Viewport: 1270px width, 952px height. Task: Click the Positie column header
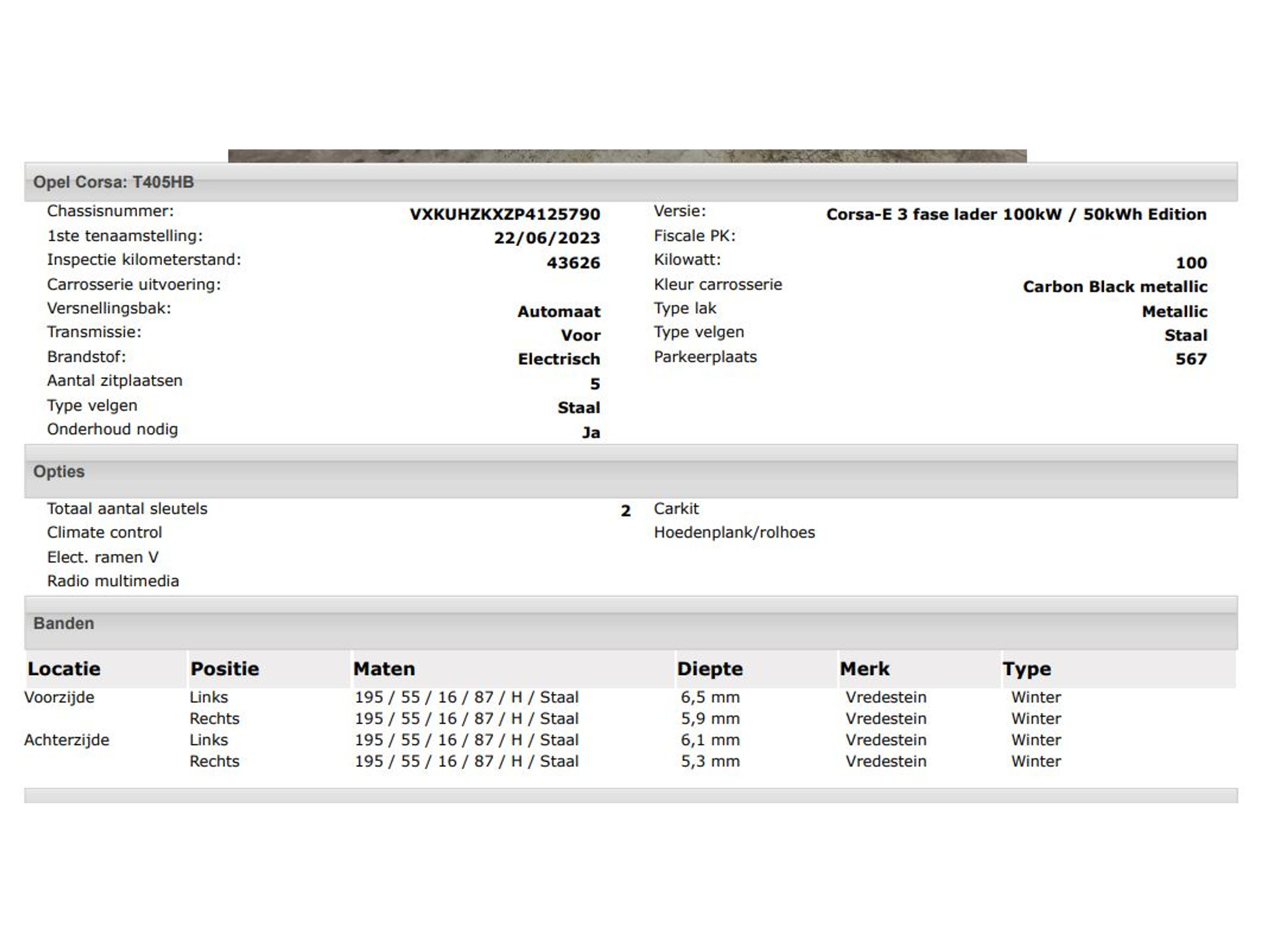click(224, 668)
